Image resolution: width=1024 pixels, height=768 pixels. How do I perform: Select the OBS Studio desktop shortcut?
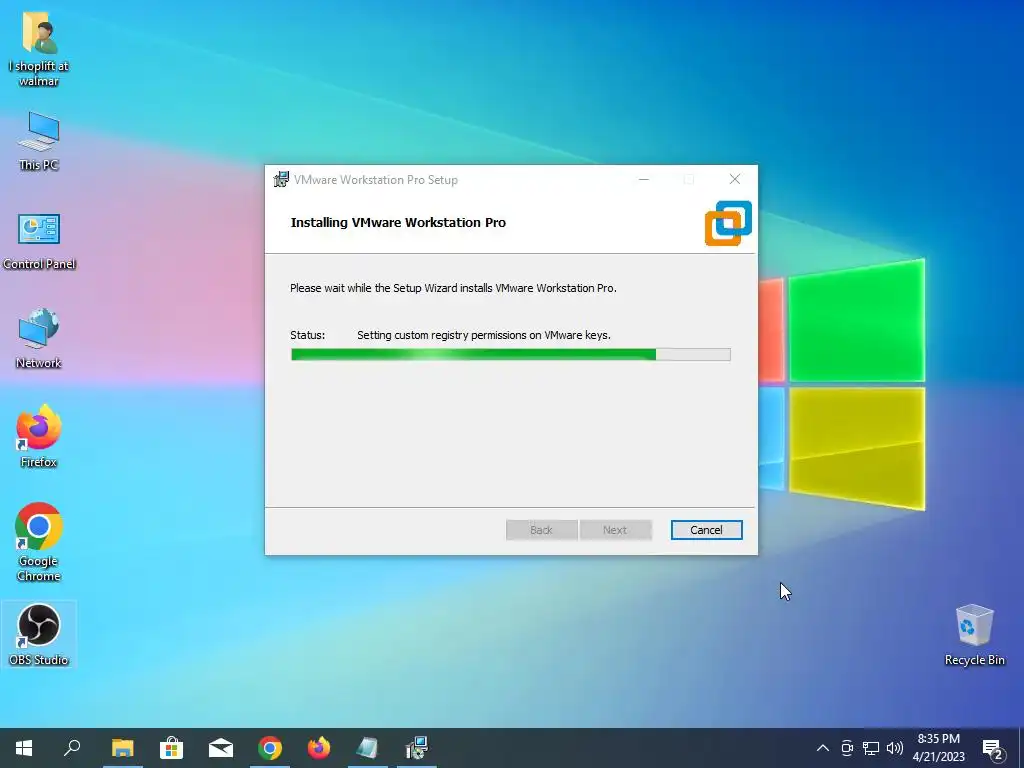click(x=39, y=634)
